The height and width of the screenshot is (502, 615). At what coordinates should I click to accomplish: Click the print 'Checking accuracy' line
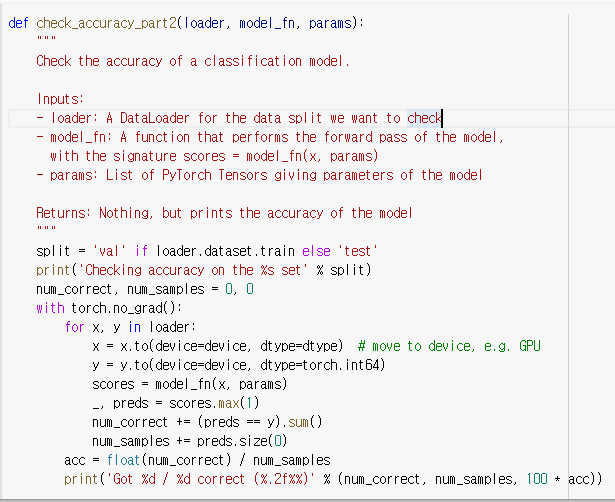(x=204, y=270)
